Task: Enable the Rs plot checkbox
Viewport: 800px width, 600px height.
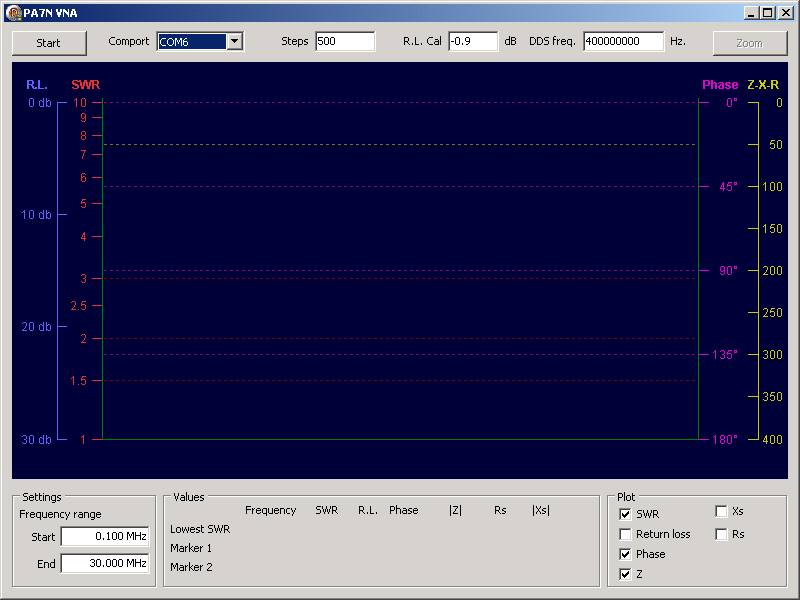Action: point(721,534)
